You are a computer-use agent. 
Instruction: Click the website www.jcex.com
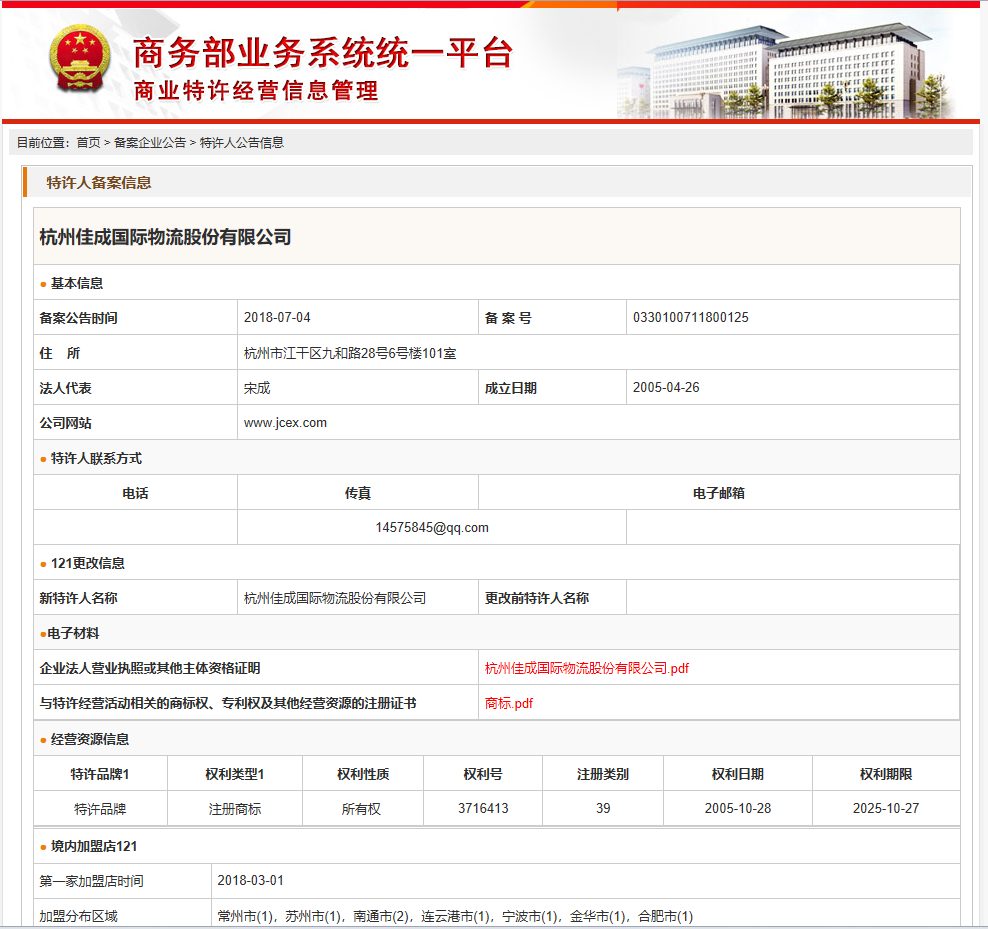(x=285, y=423)
